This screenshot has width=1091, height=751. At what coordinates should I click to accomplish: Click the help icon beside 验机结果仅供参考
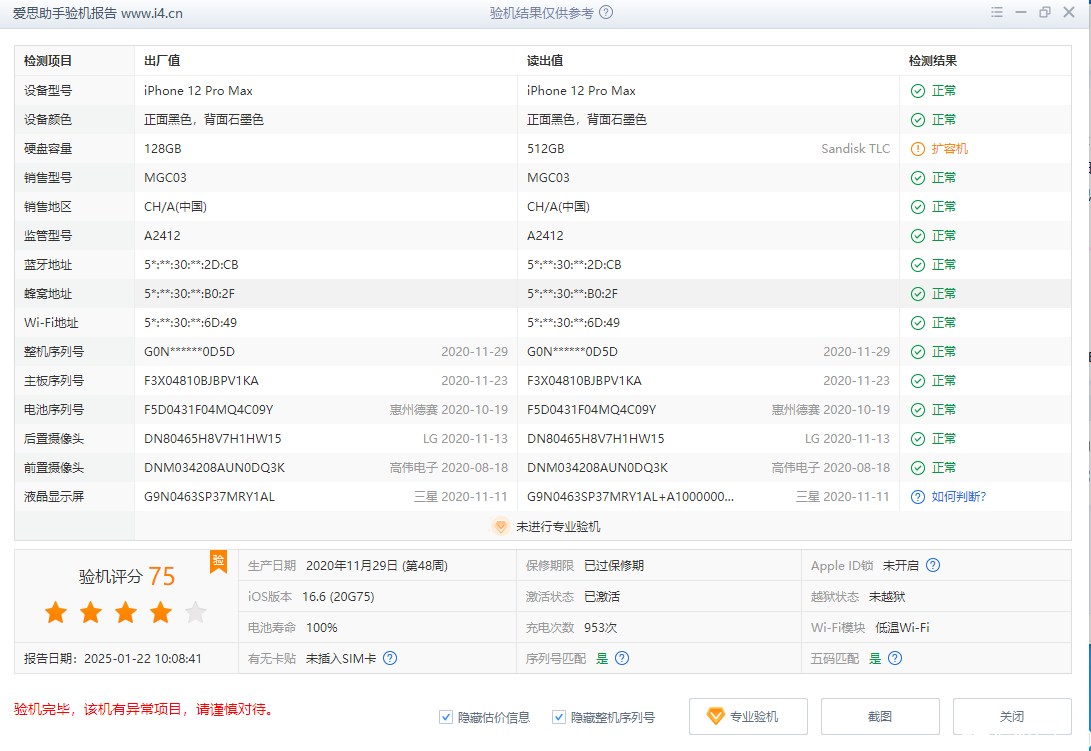pos(606,13)
